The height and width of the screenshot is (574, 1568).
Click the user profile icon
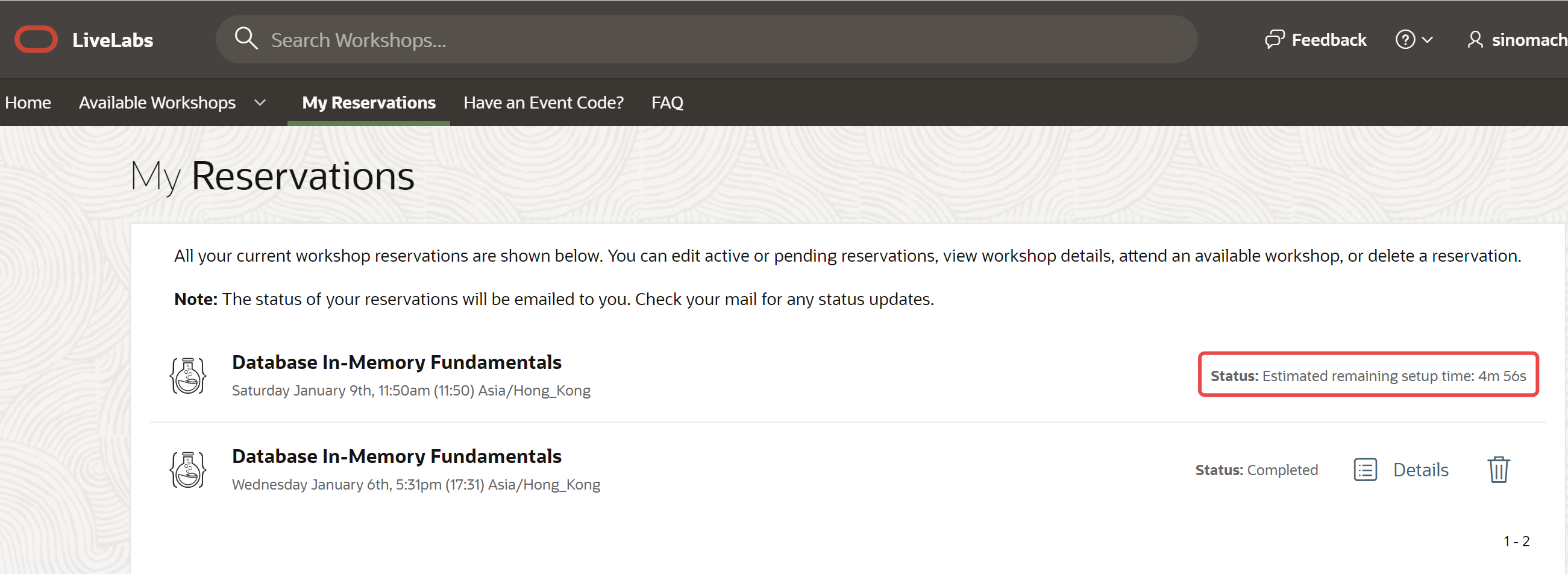pos(1474,40)
